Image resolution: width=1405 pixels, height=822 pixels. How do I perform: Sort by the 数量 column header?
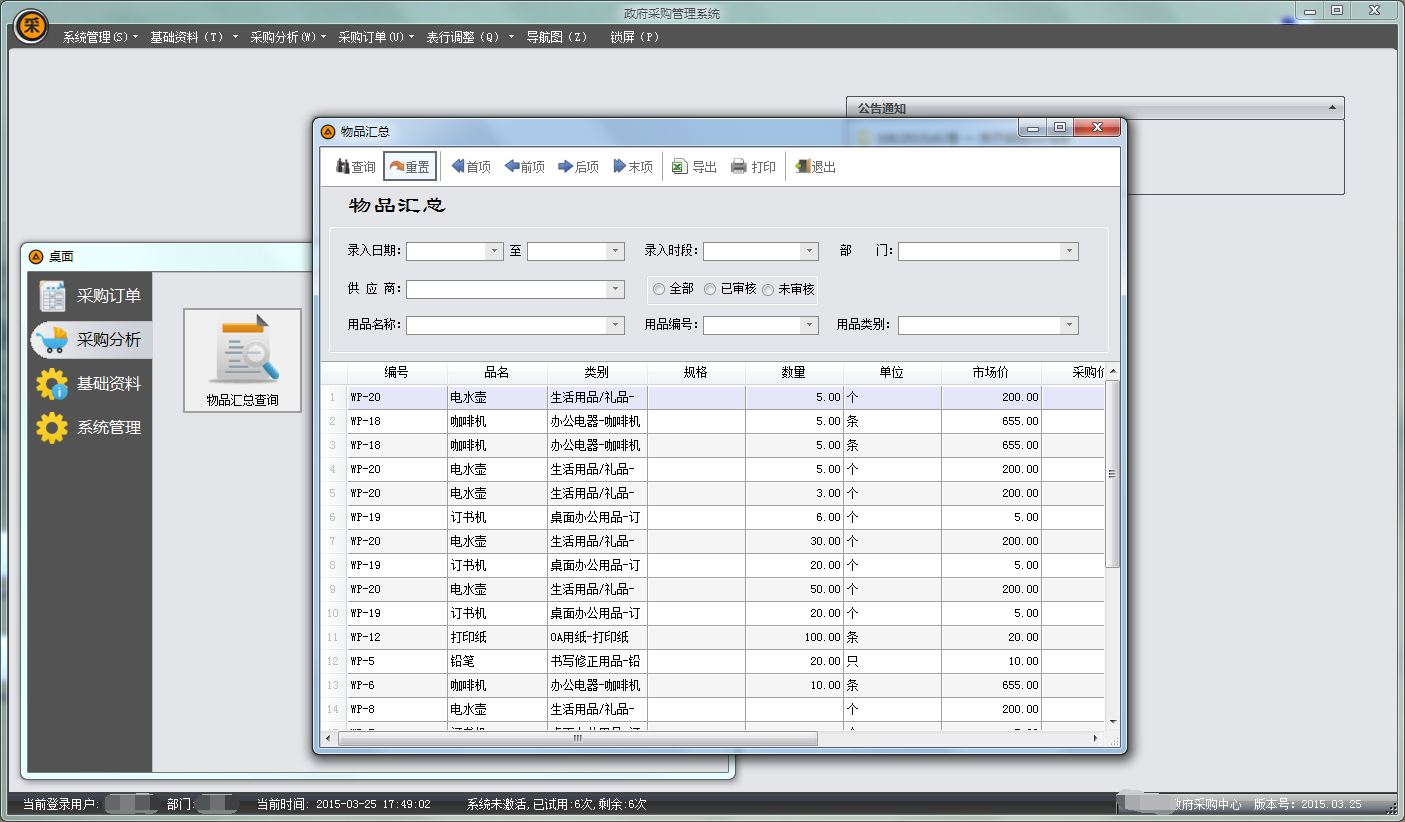(794, 372)
